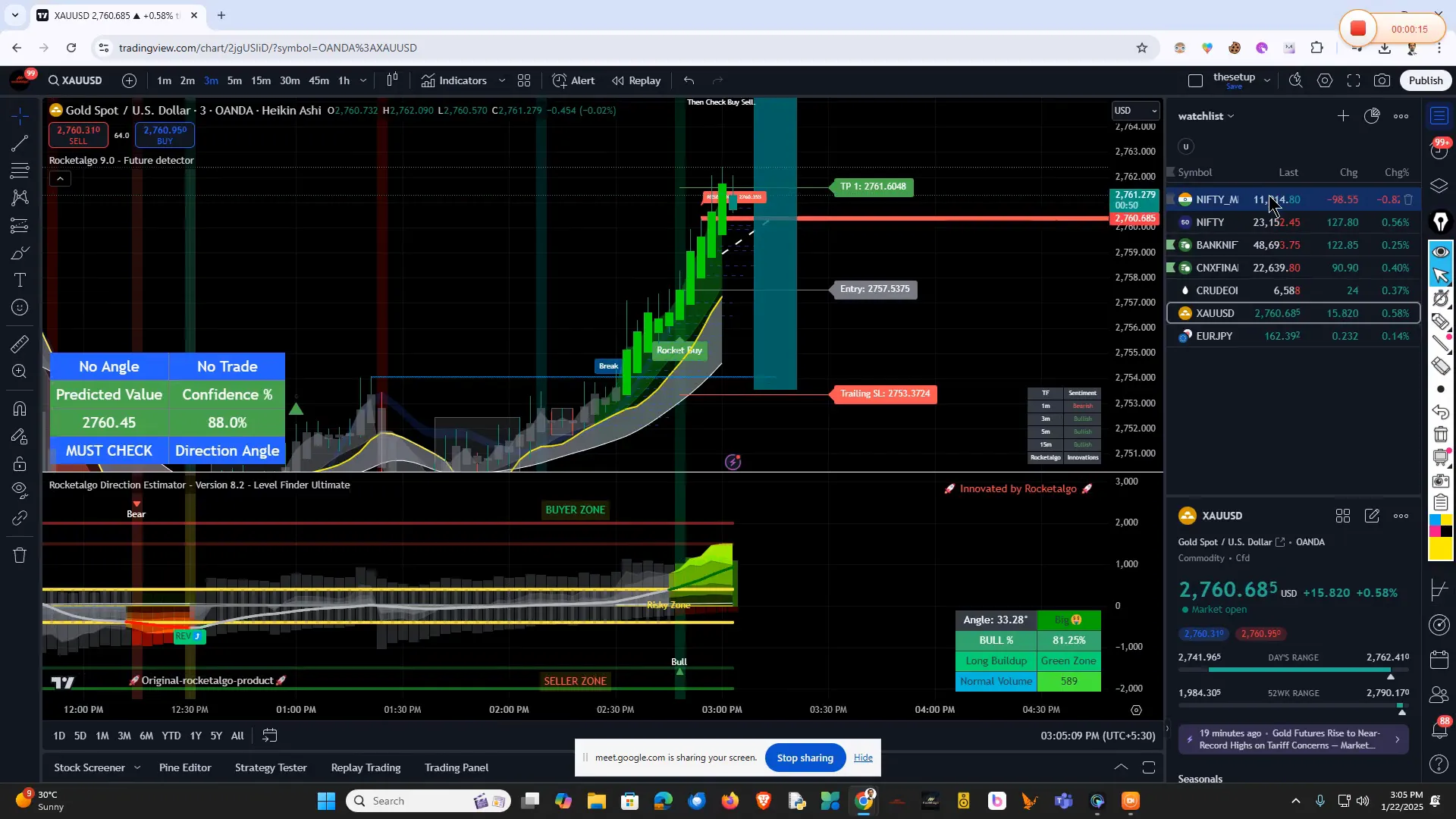Expand the time interval dropdown after 1h
Viewport: 1456px width, 819px height.
tap(363, 80)
